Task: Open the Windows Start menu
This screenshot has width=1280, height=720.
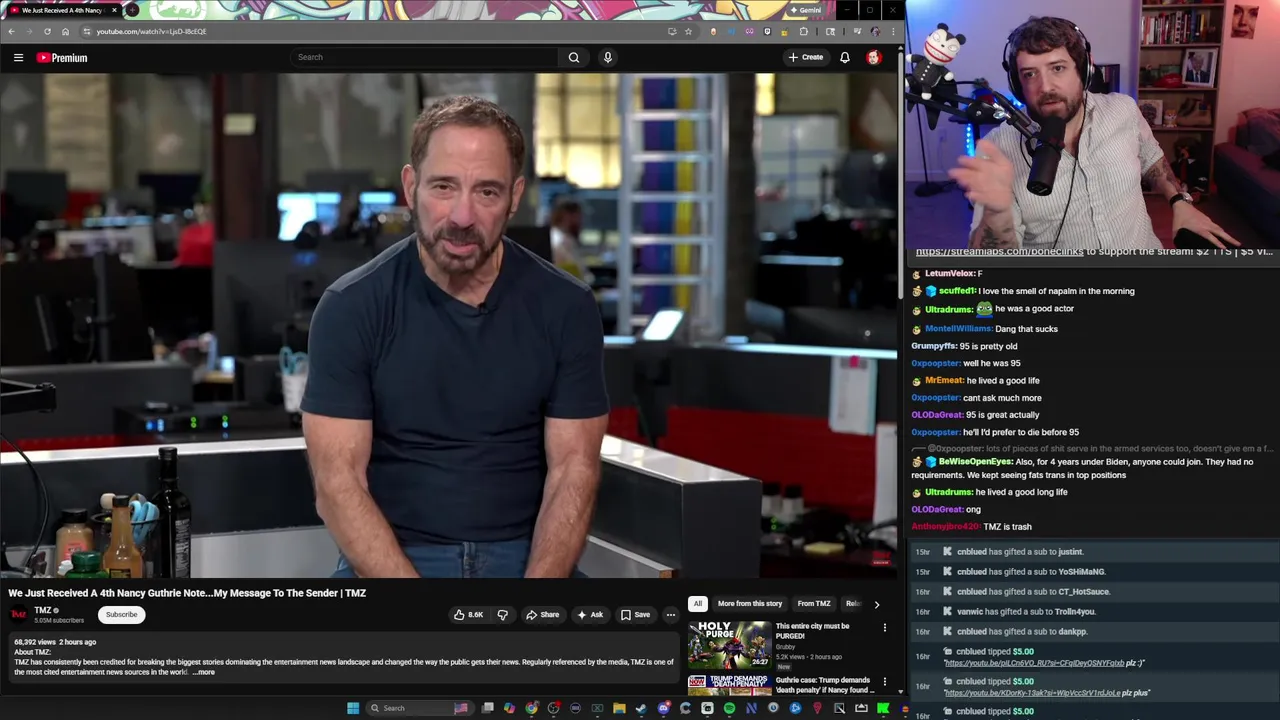Action: [x=353, y=708]
